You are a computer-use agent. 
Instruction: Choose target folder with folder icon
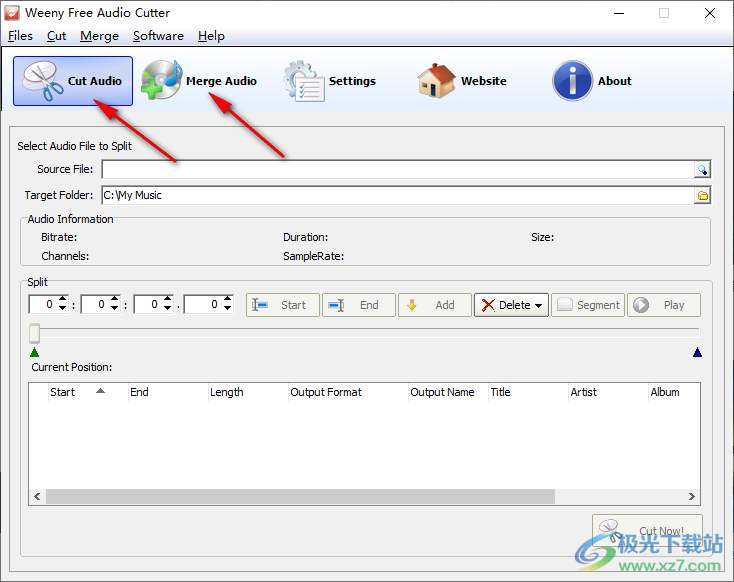pos(702,196)
